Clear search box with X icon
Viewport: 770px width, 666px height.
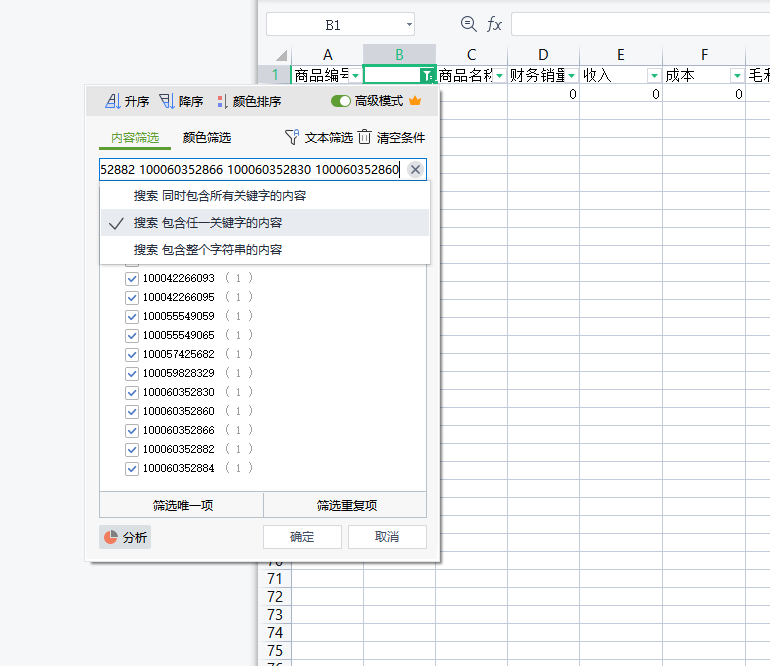point(415,170)
